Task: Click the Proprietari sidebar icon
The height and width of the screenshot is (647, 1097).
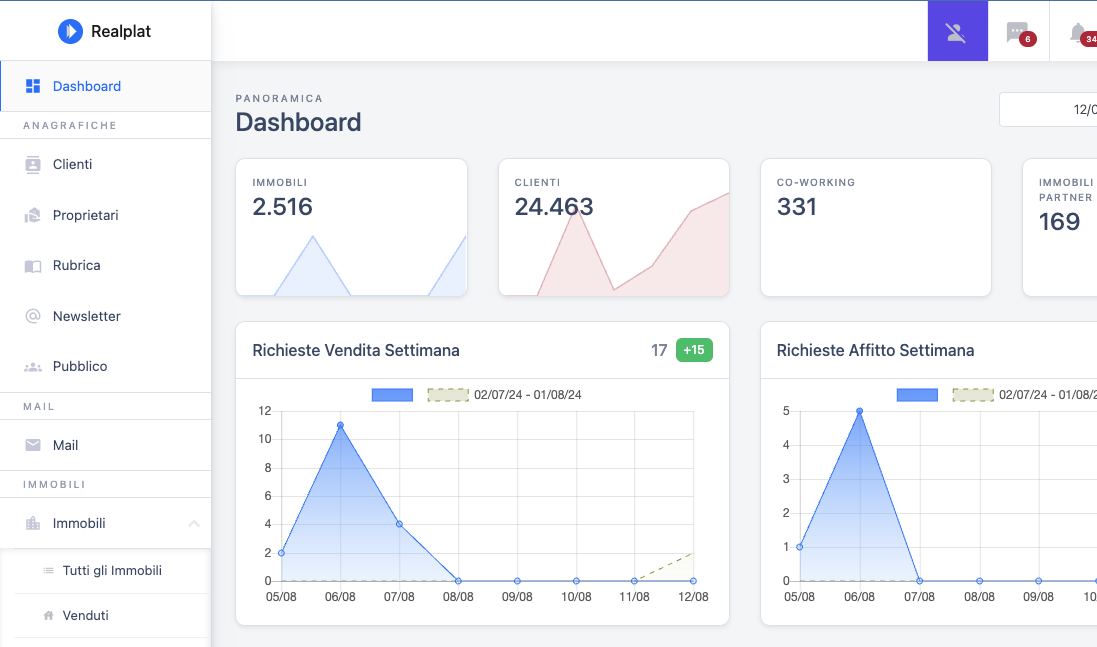Action: (x=33, y=215)
